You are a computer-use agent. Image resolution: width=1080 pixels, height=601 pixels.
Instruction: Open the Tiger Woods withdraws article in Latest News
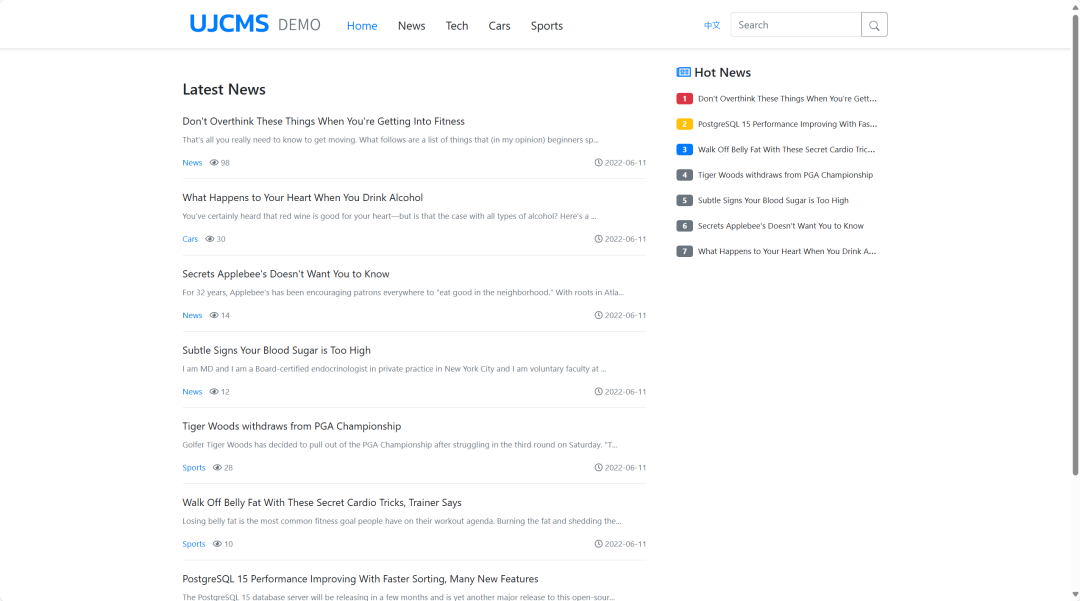point(291,426)
